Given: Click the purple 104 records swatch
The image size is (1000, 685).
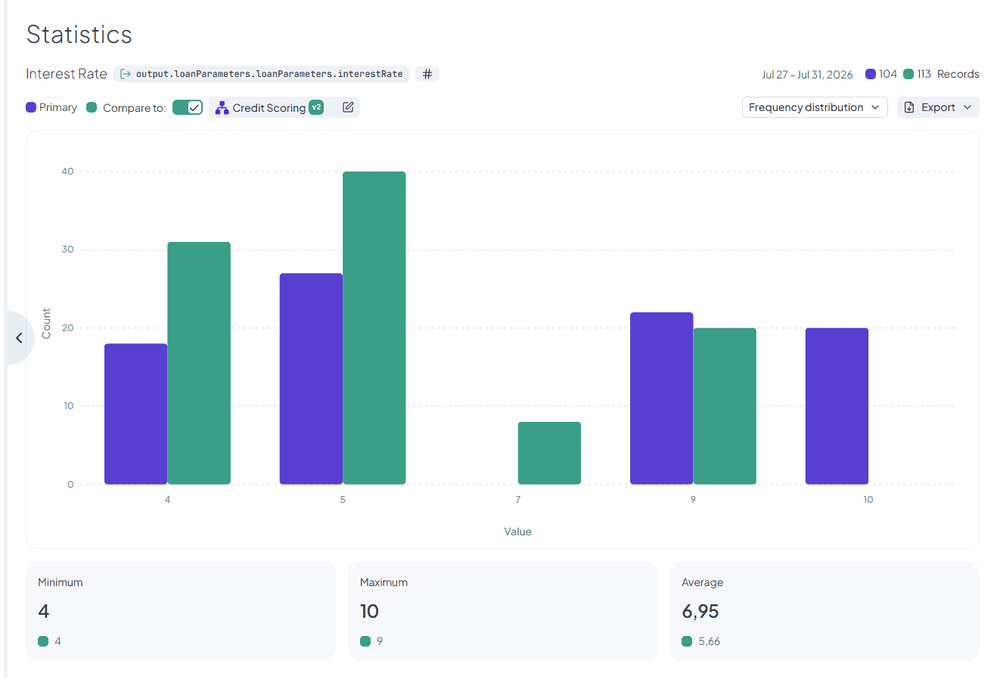Looking at the screenshot, I should (x=871, y=74).
